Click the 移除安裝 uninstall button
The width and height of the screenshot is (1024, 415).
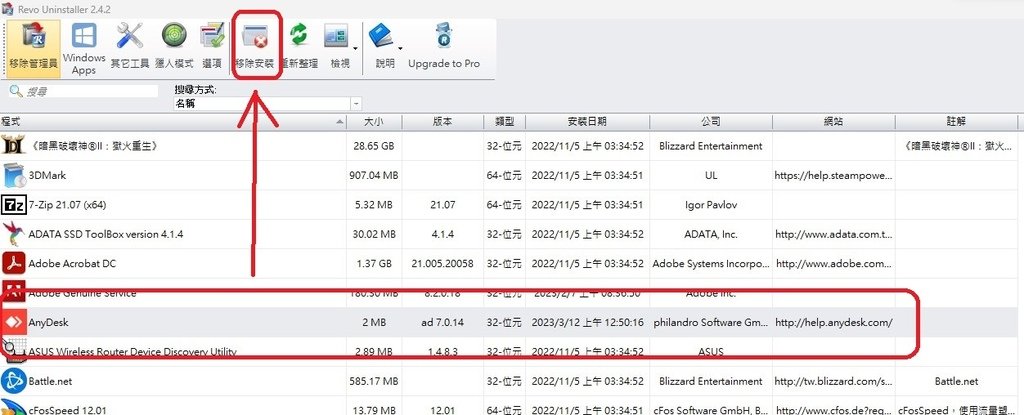255,47
